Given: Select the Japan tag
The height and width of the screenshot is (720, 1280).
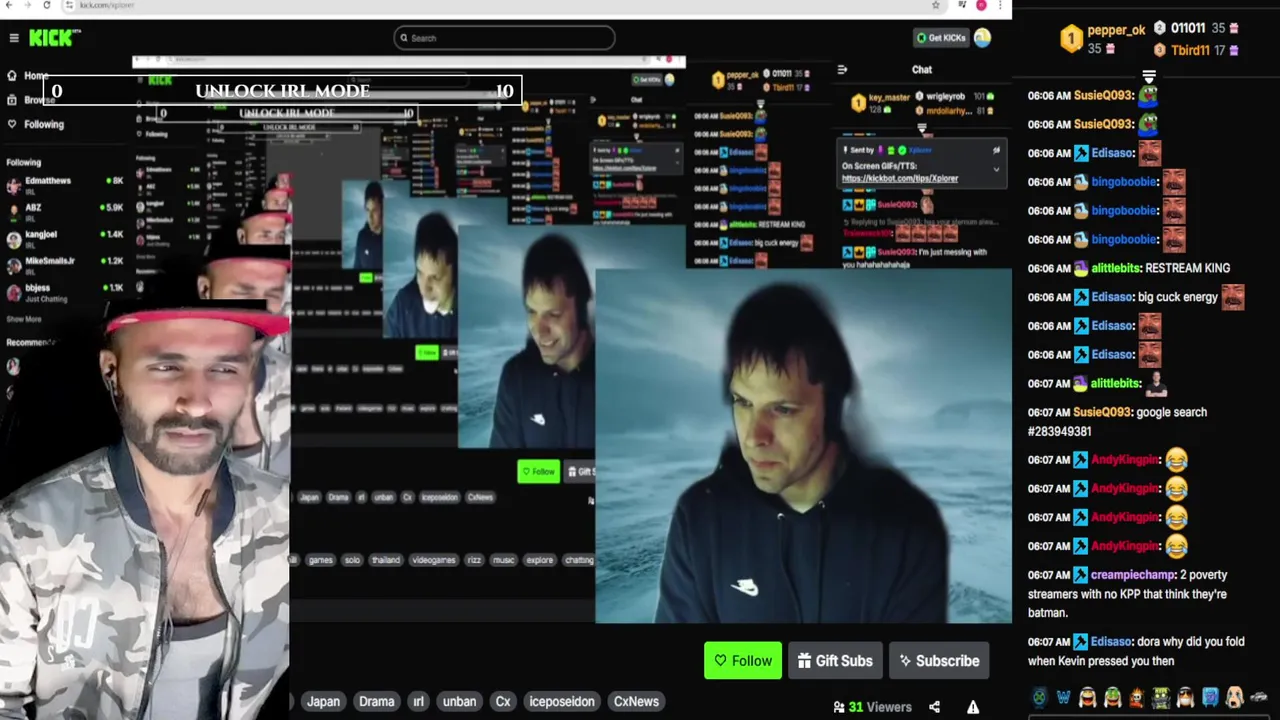Looking at the screenshot, I should [x=323, y=701].
